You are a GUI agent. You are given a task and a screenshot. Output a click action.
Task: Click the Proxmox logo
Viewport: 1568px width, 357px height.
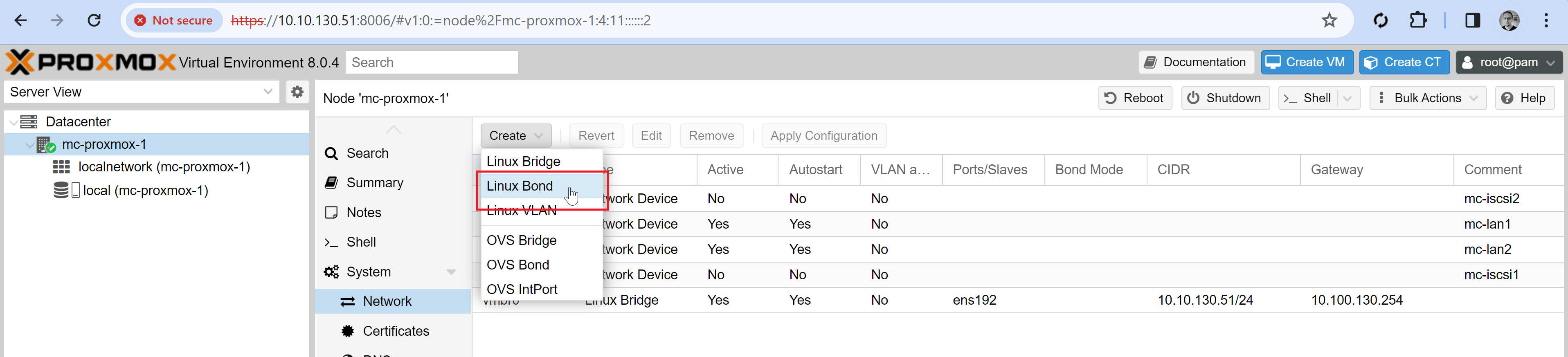(x=91, y=62)
